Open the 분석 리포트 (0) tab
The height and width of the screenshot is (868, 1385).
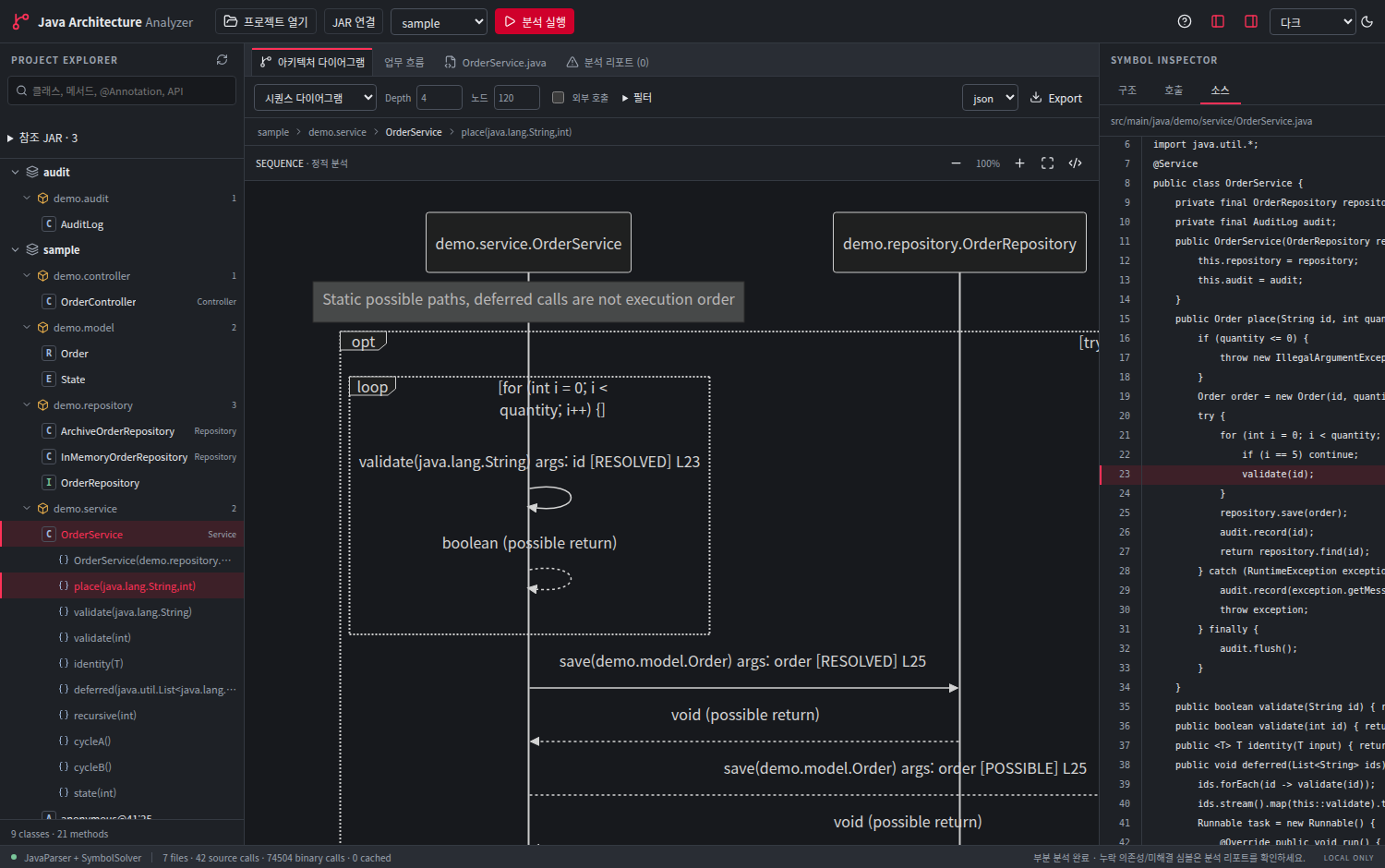(608, 62)
